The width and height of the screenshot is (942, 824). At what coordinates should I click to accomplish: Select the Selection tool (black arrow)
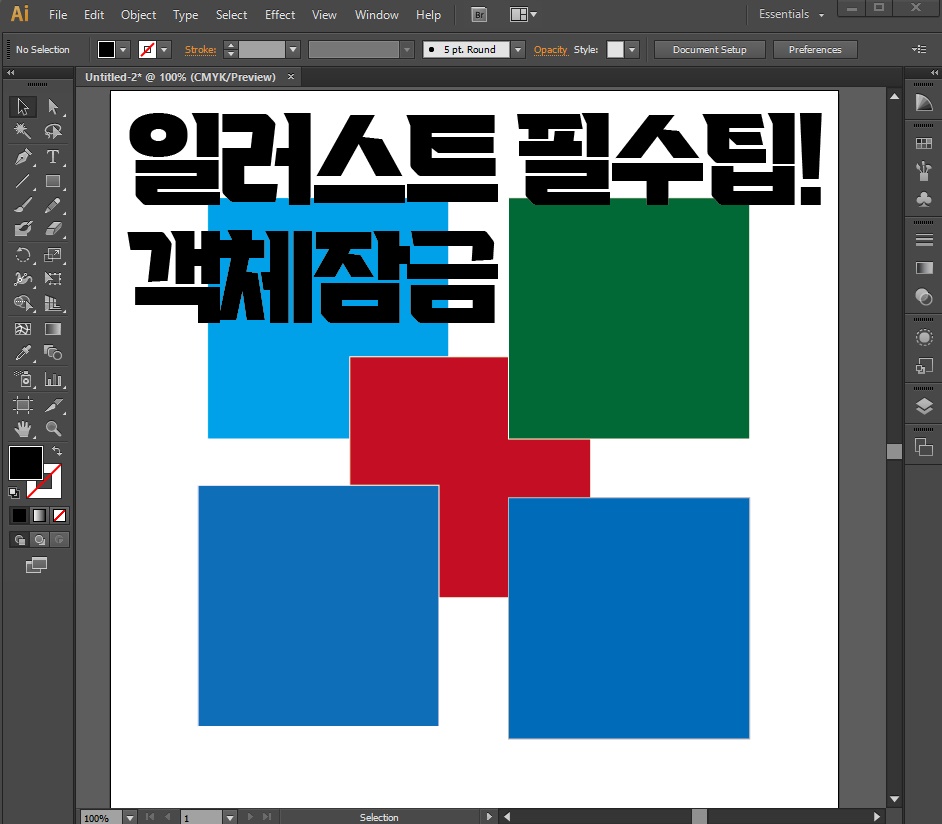tap(23, 106)
